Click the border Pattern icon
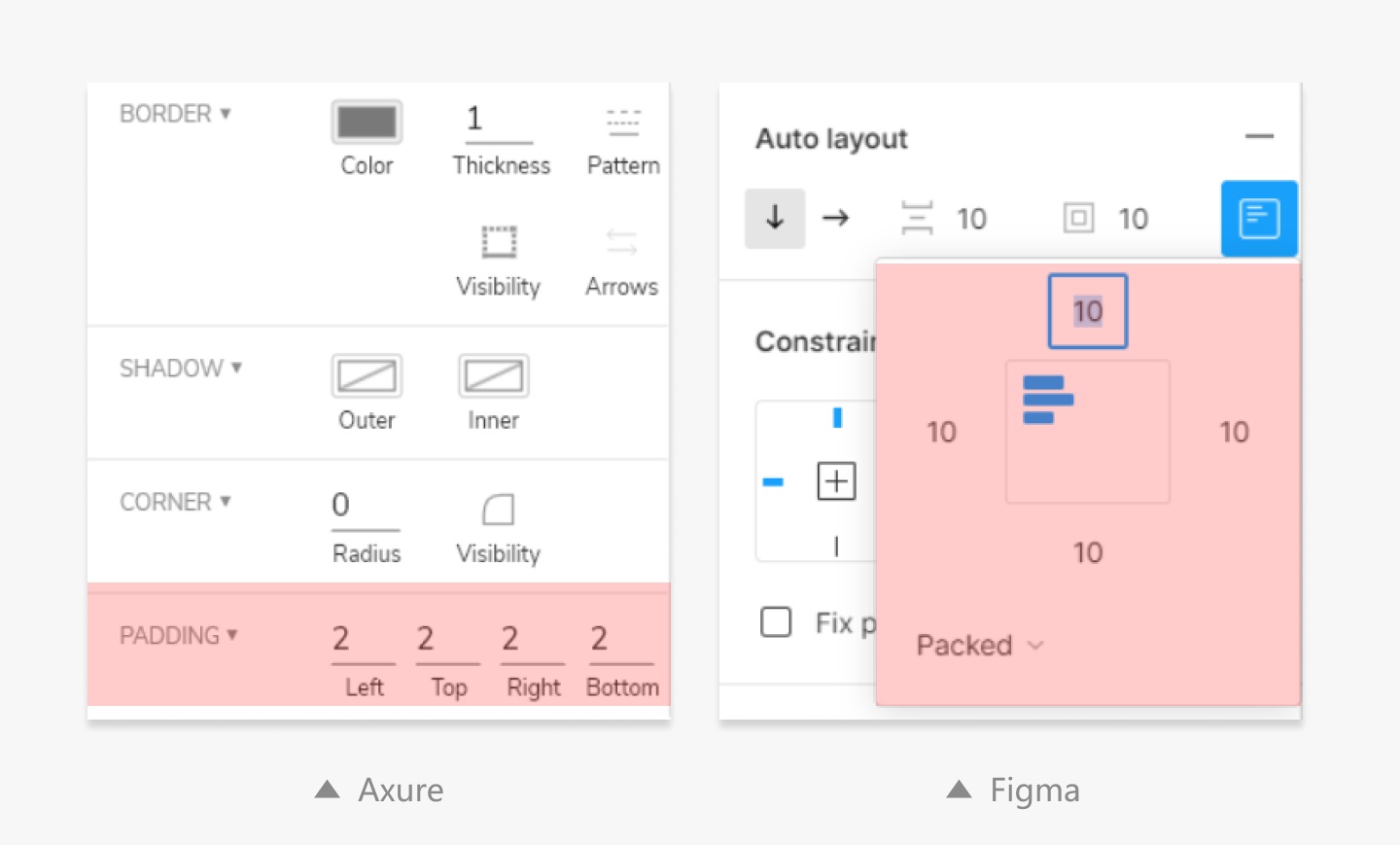The image size is (1400, 845). (x=623, y=123)
